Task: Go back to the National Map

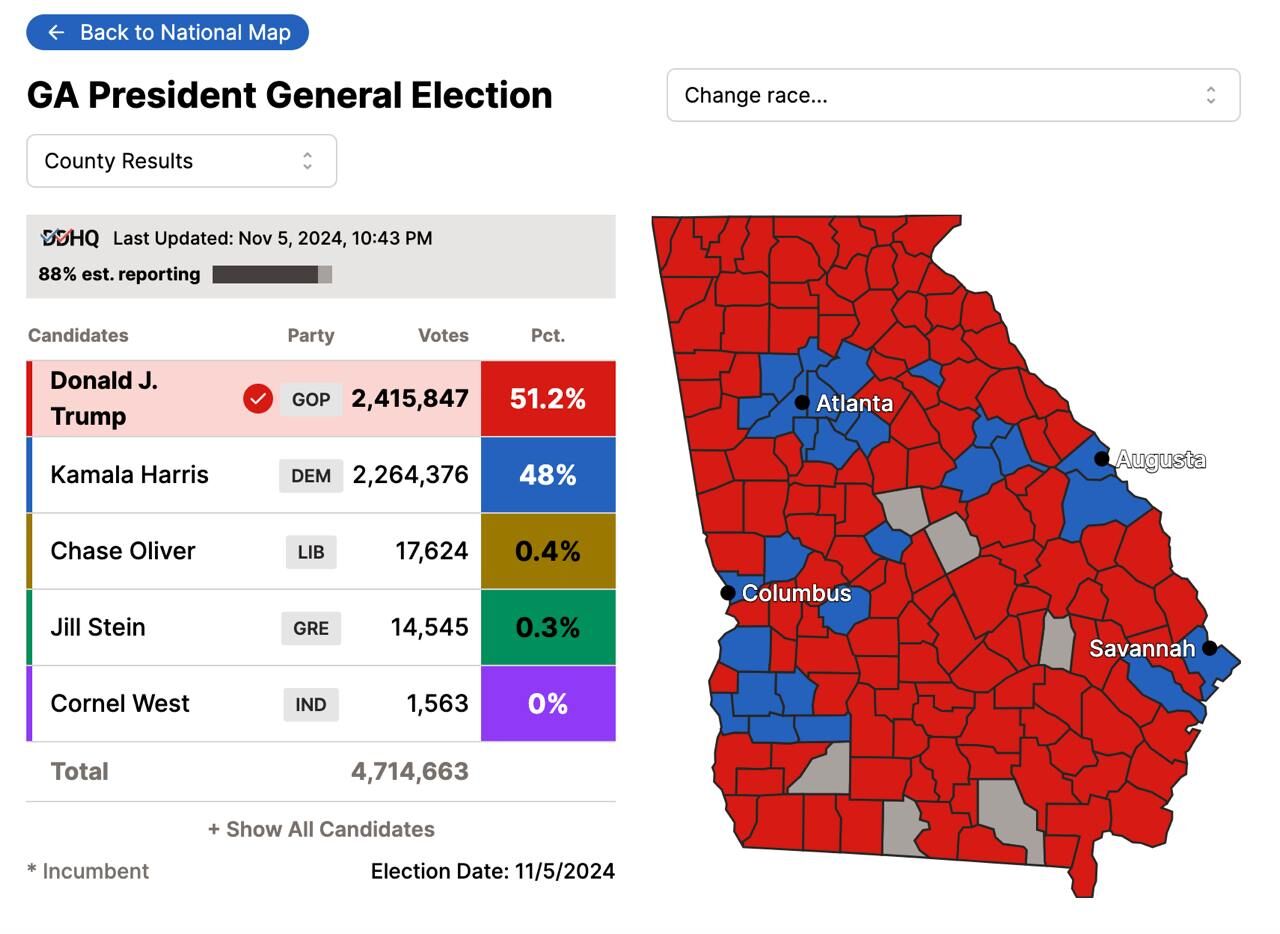Action: coord(167,33)
